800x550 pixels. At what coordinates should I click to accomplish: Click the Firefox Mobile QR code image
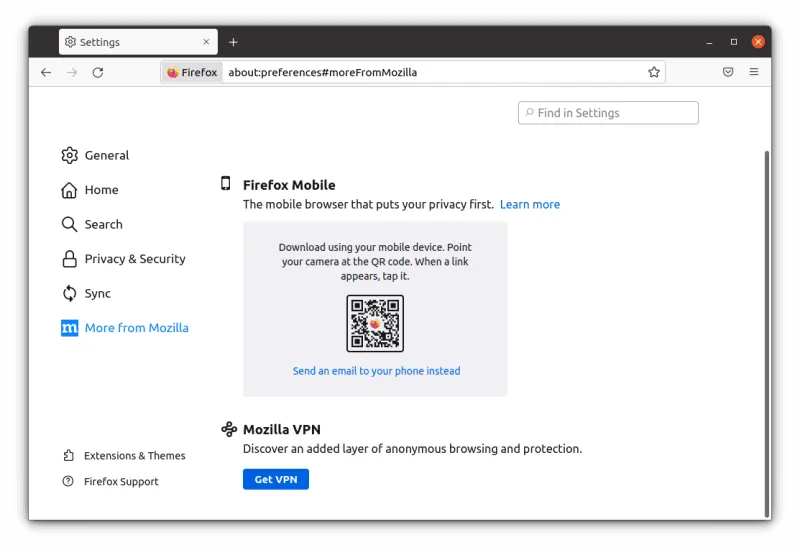pyautogui.click(x=375, y=323)
